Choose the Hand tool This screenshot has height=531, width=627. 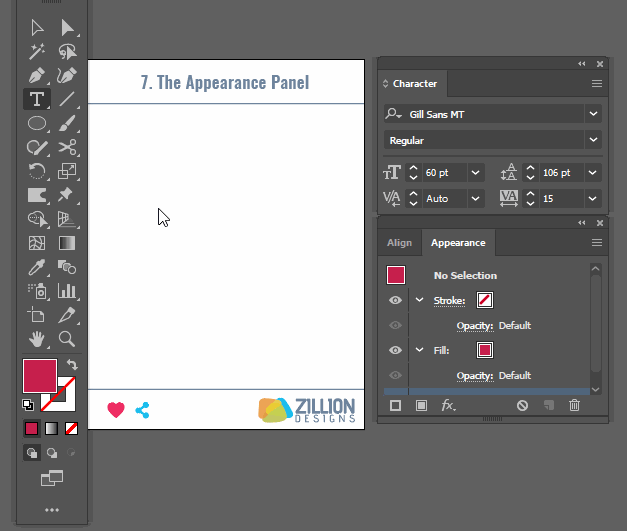pyautogui.click(x=37, y=339)
